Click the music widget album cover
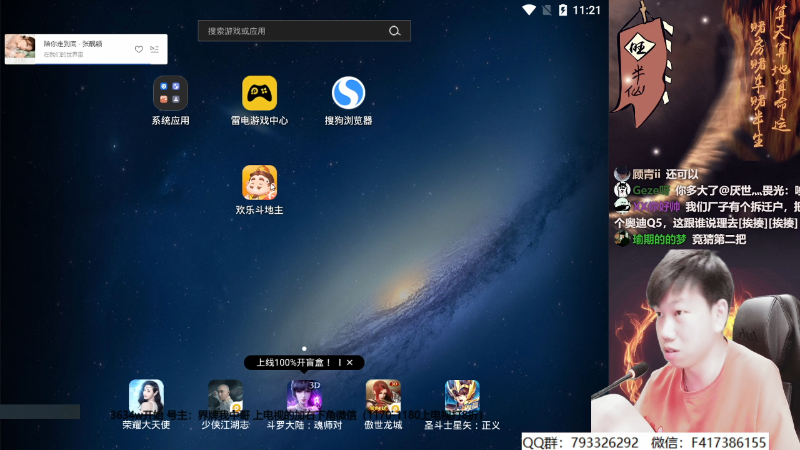The height and width of the screenshot is (450, 800). click(20, 49)
